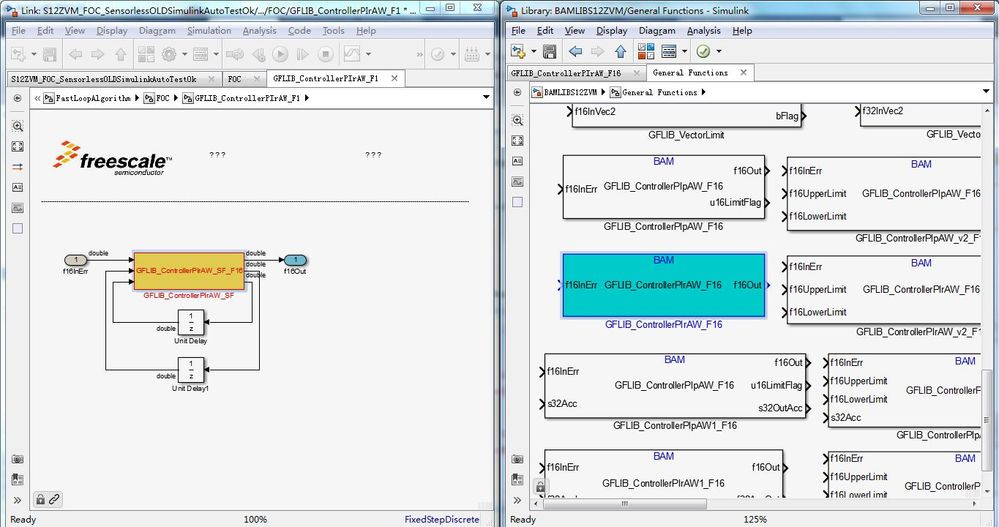Select cyan GFLIB_ControllerPIrAW_F16 library block
999x527 pixels.
coord(663,285)
